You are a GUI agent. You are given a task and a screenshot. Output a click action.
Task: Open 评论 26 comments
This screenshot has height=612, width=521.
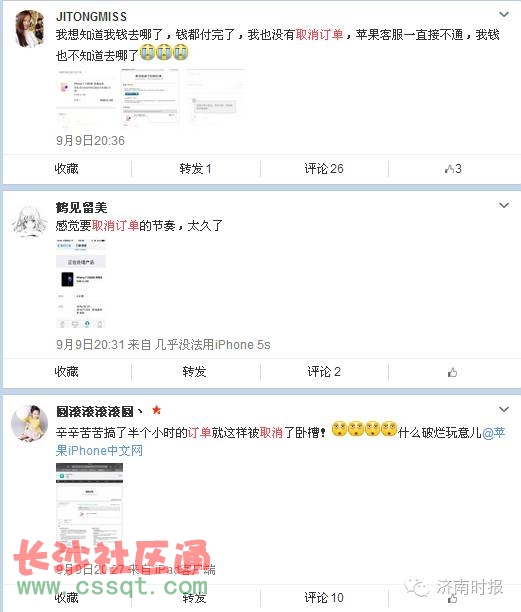pos(324,169)
